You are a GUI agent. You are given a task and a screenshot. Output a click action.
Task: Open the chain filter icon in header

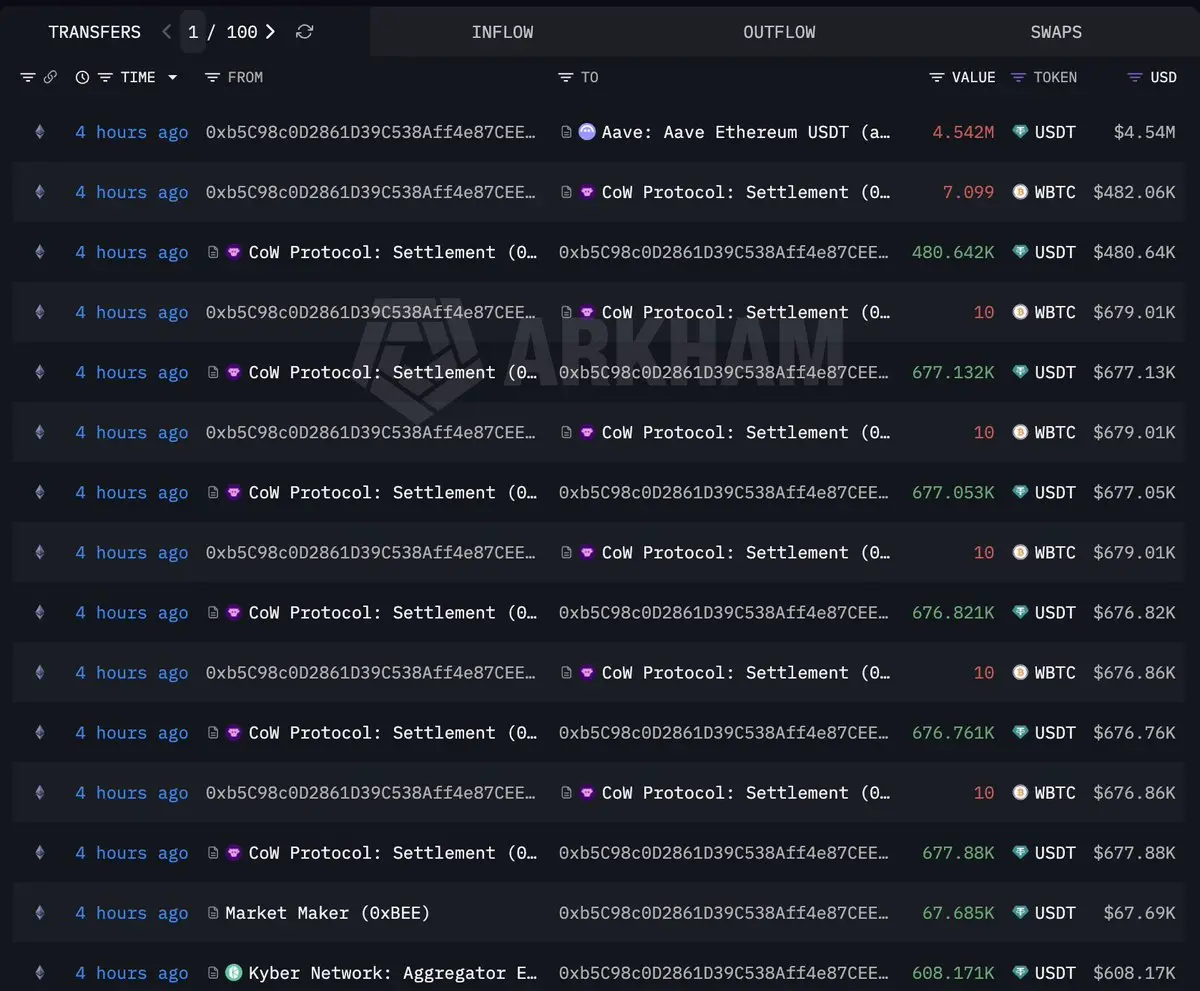[27, 77]
